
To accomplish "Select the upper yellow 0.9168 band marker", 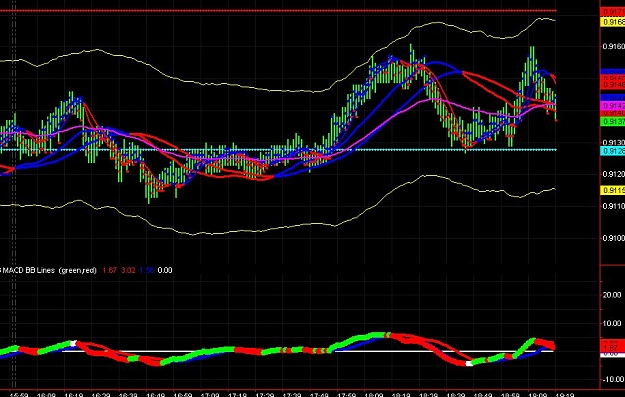I will 613,22.
